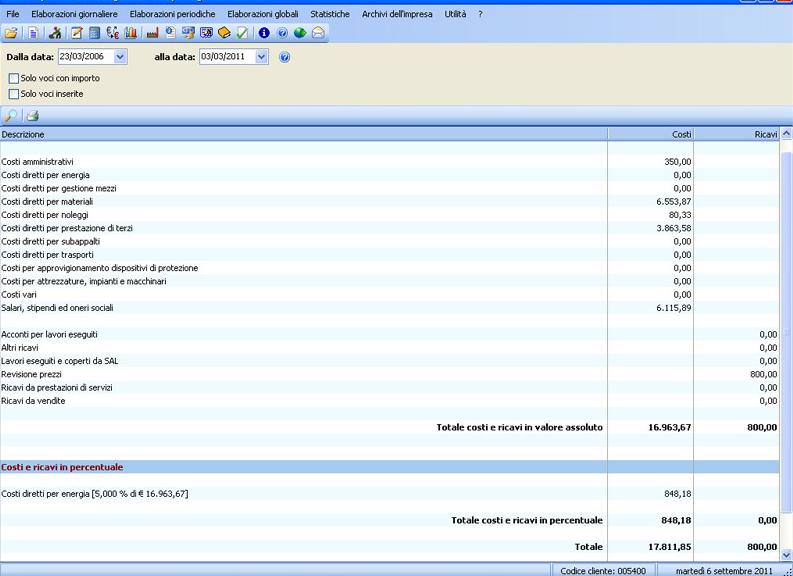Click the Costi column header
The width and height of the screenshot is (793, 576).
pyautogui.click(x=650, y=134)
